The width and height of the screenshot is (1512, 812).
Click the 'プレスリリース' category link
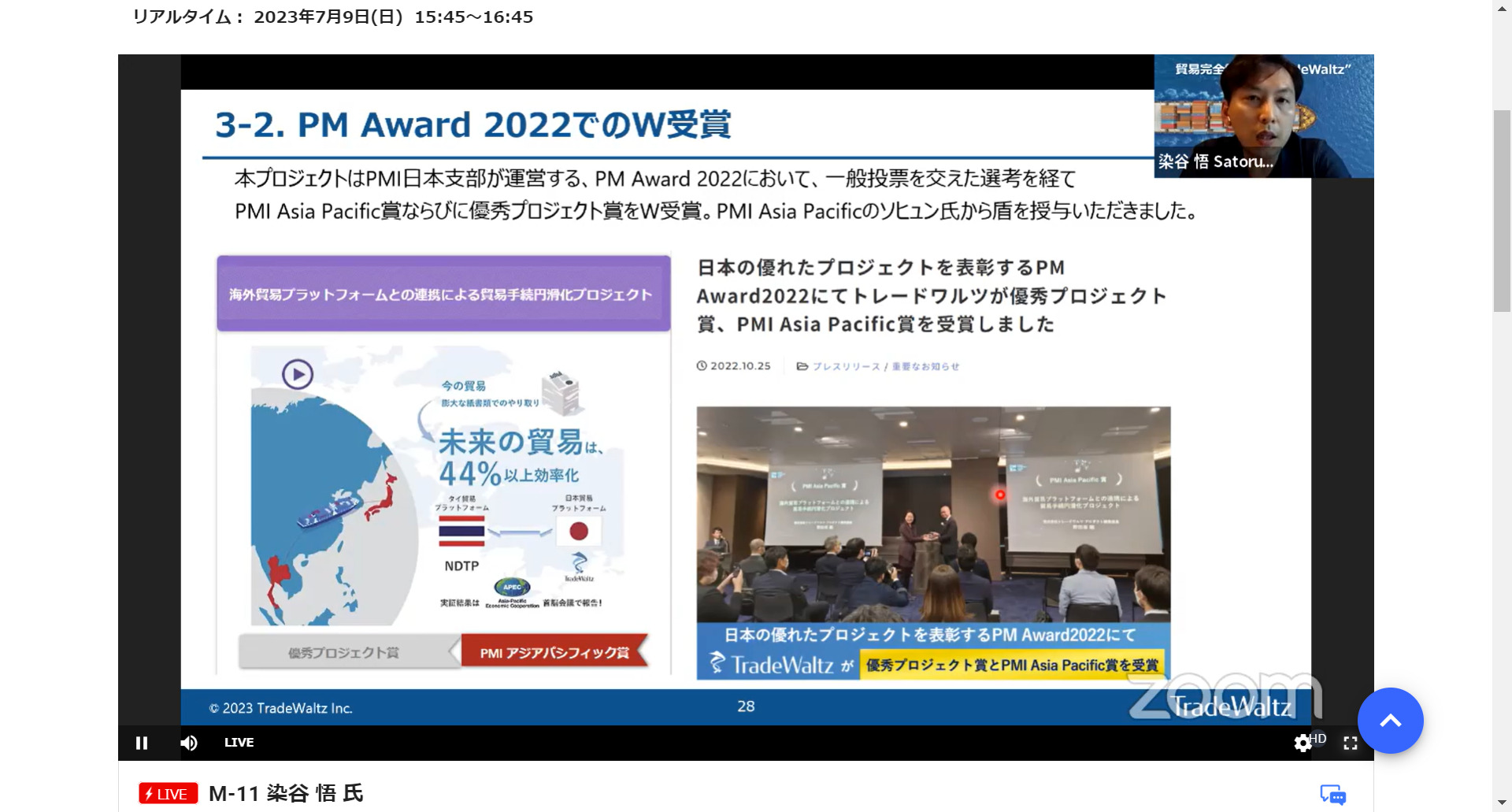coord(847,366)
